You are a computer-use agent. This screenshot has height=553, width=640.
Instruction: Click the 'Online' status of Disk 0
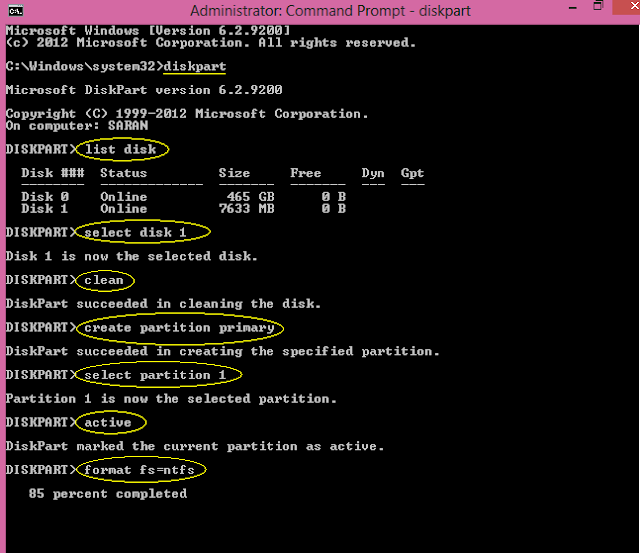tap(123, 197)
